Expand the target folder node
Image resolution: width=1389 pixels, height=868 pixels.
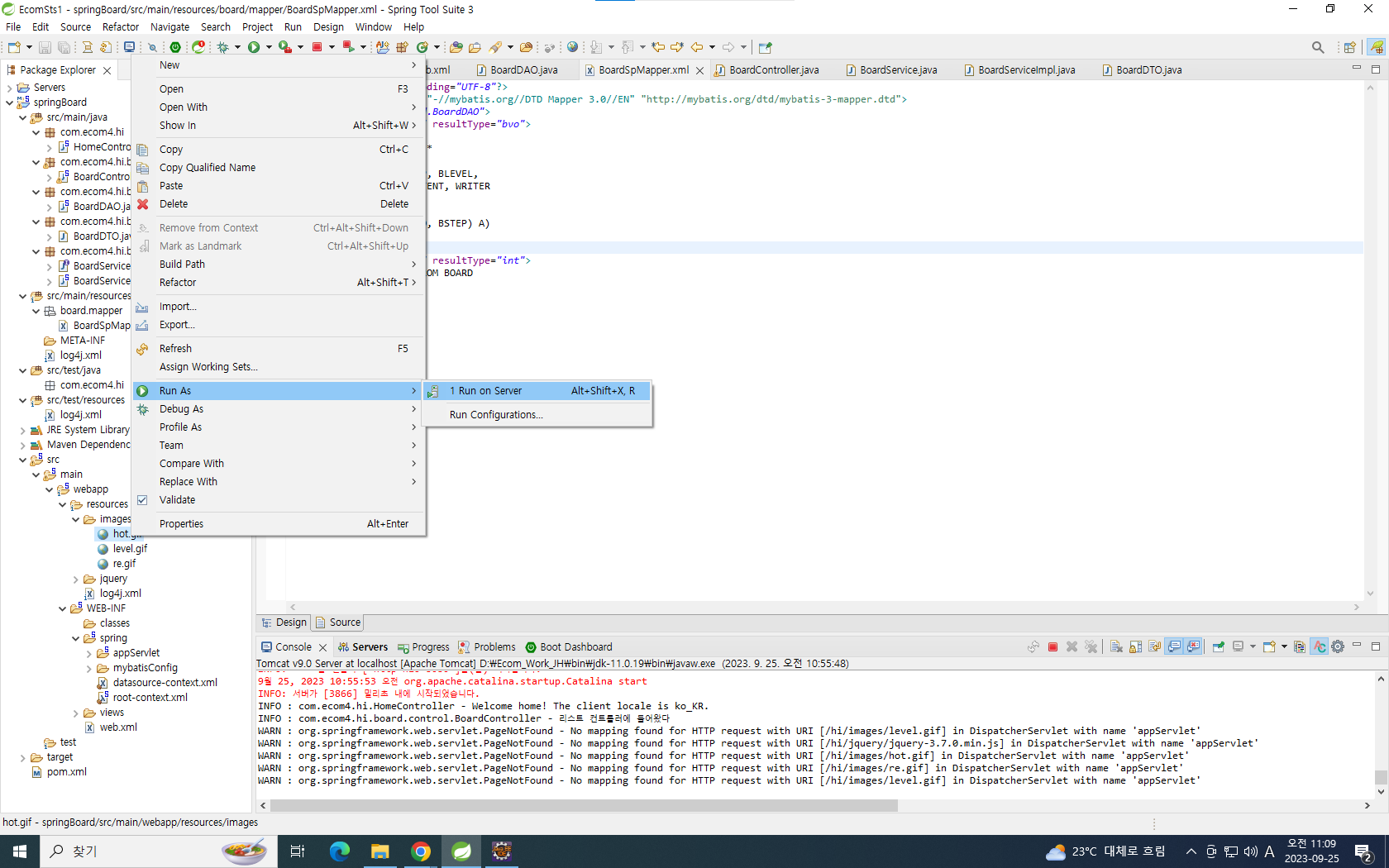pos(22,757)
